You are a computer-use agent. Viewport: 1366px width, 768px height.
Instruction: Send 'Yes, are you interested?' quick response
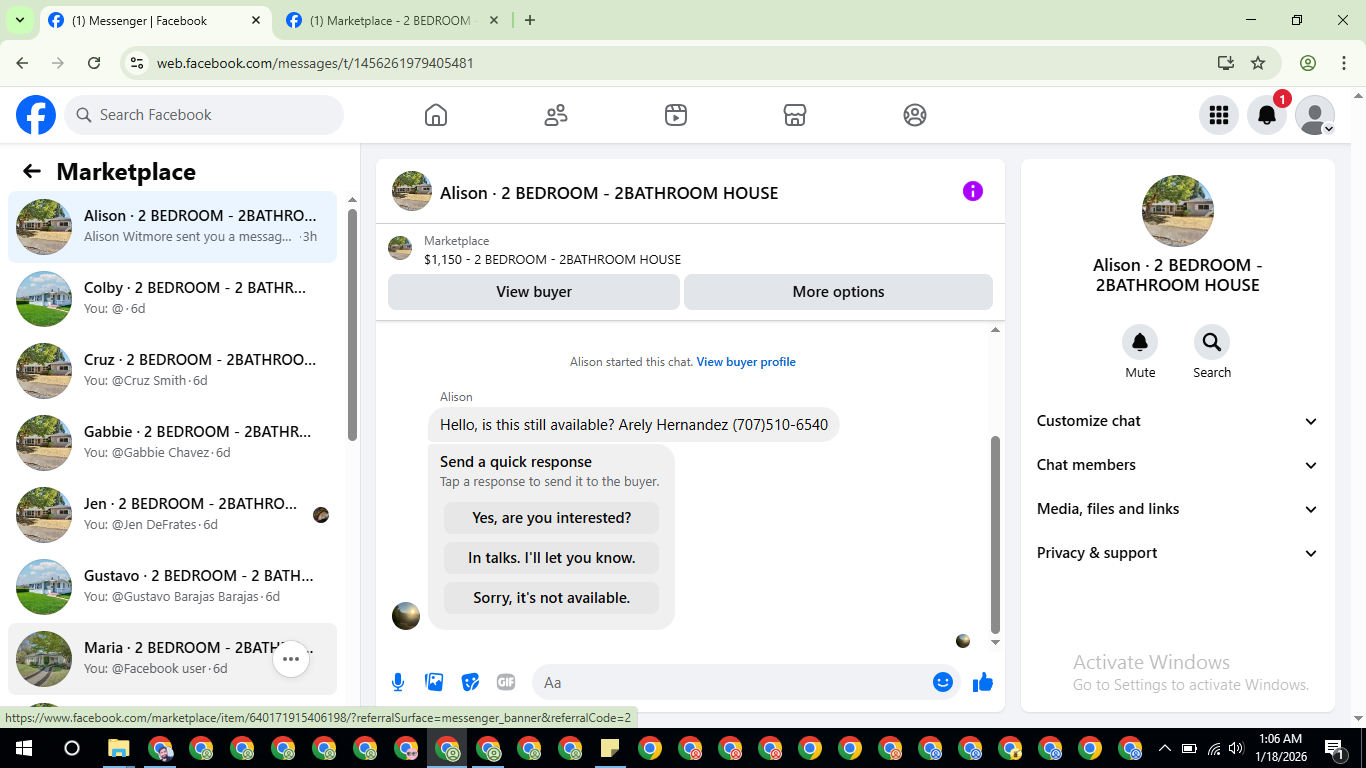tap(551, 518)
